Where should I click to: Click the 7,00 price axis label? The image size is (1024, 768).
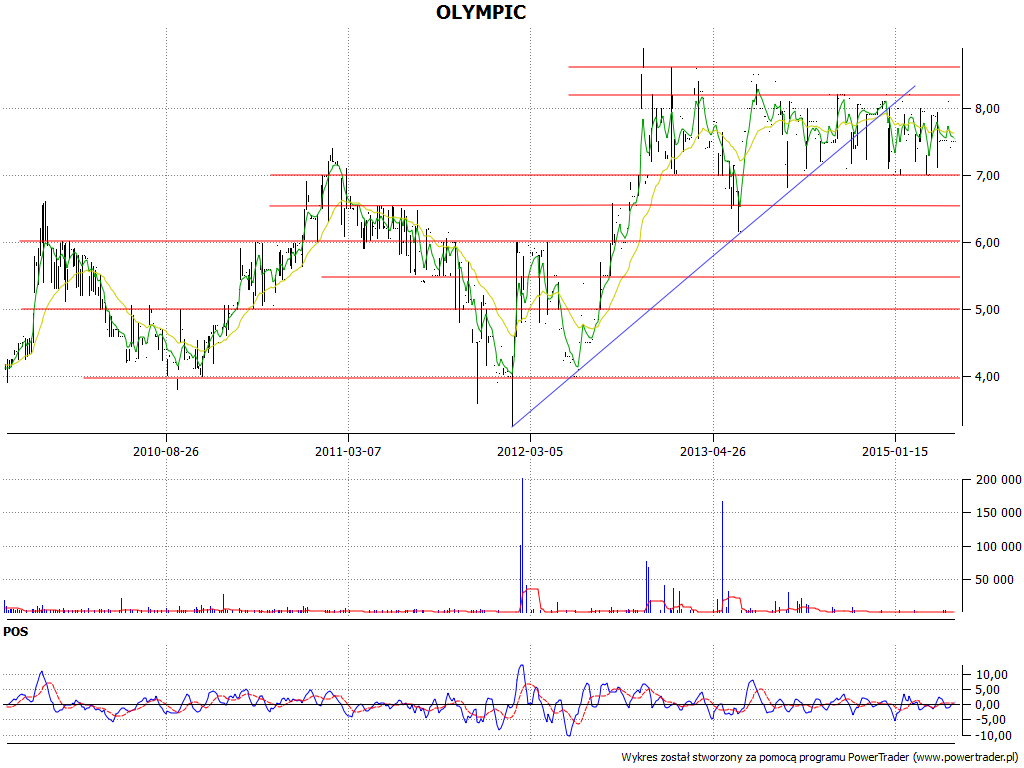[x=987, y=176]
